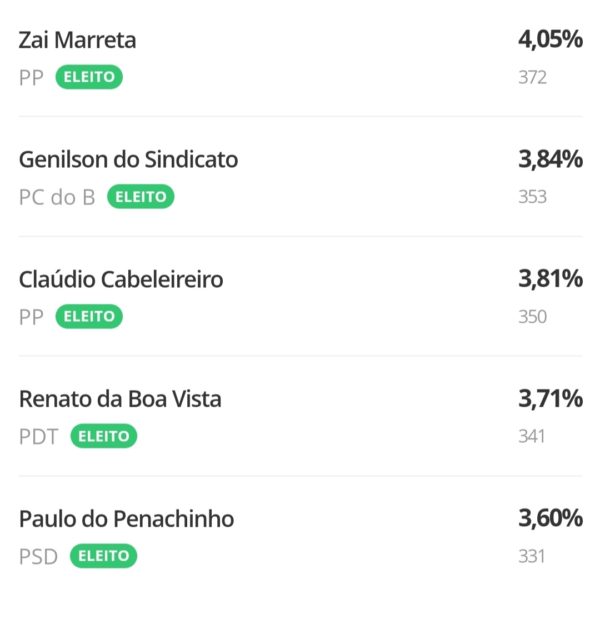Image resolution: width=600 pixels, height=624 pixels.
Task: Click candidate name Zai Marreta
Action: tap(77, 41)
